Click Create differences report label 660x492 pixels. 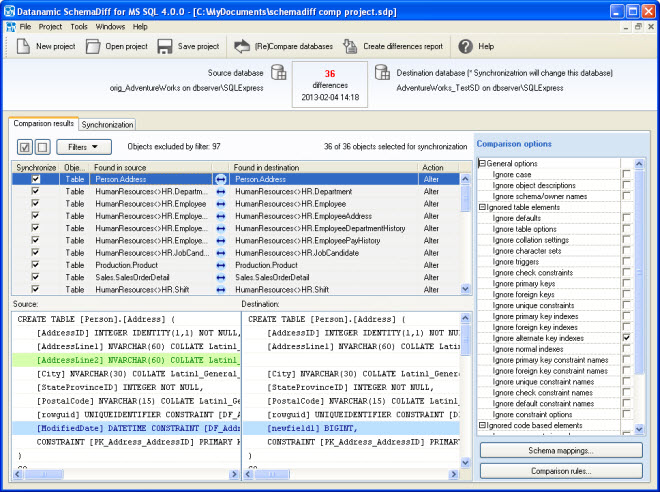(x=403, y=46)
